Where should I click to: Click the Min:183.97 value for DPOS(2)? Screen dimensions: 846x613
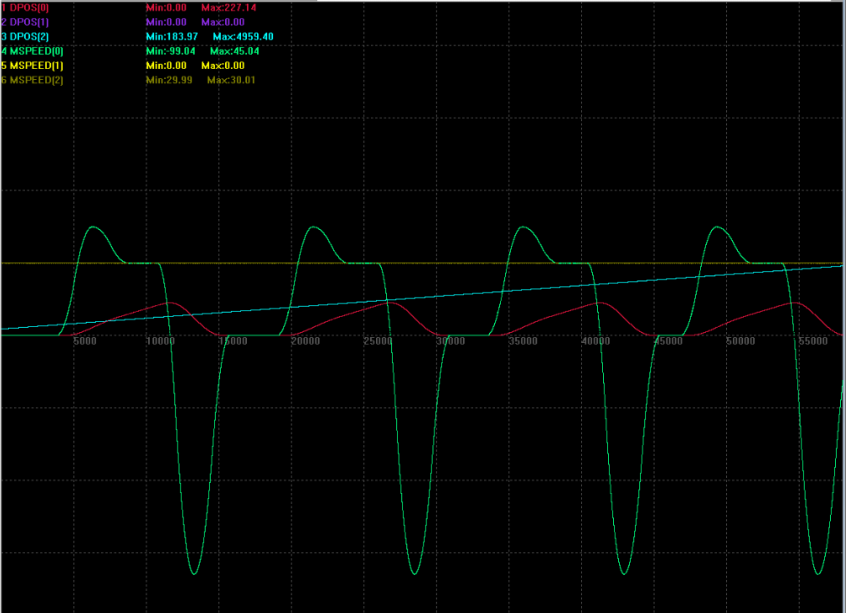(x=173, y=36)
